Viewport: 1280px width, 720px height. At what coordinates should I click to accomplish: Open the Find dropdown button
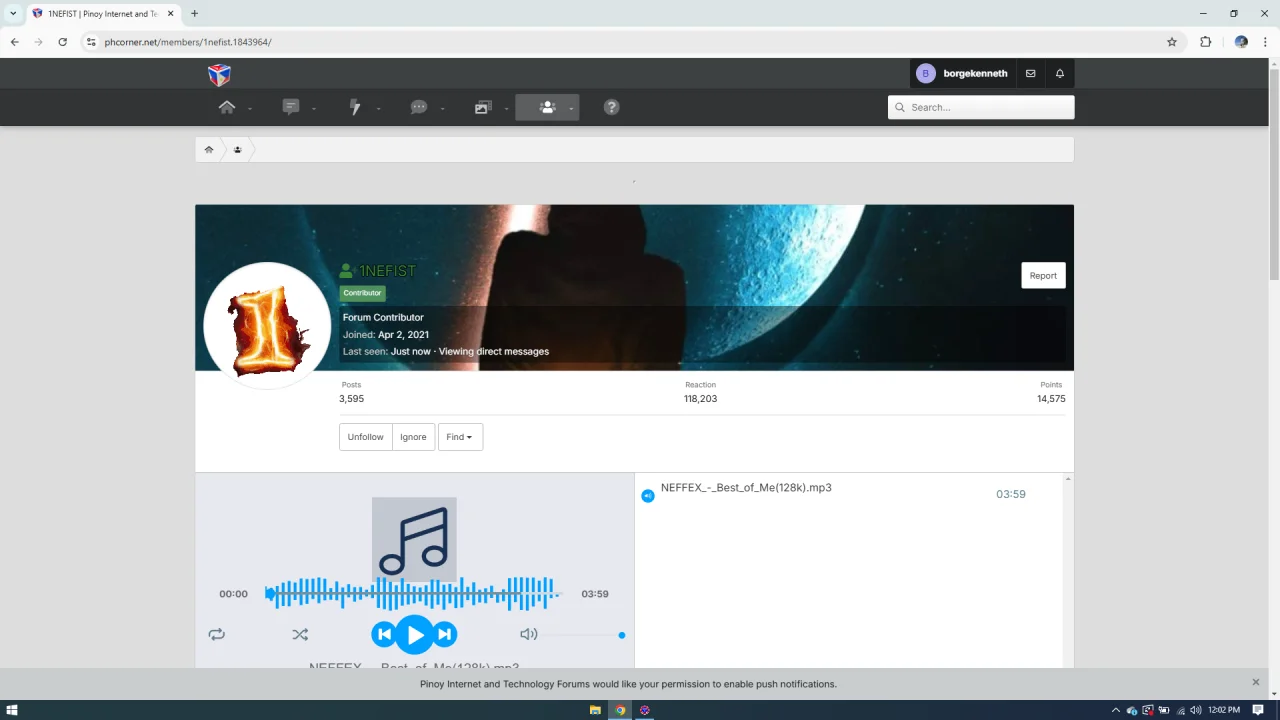point(460,437)
